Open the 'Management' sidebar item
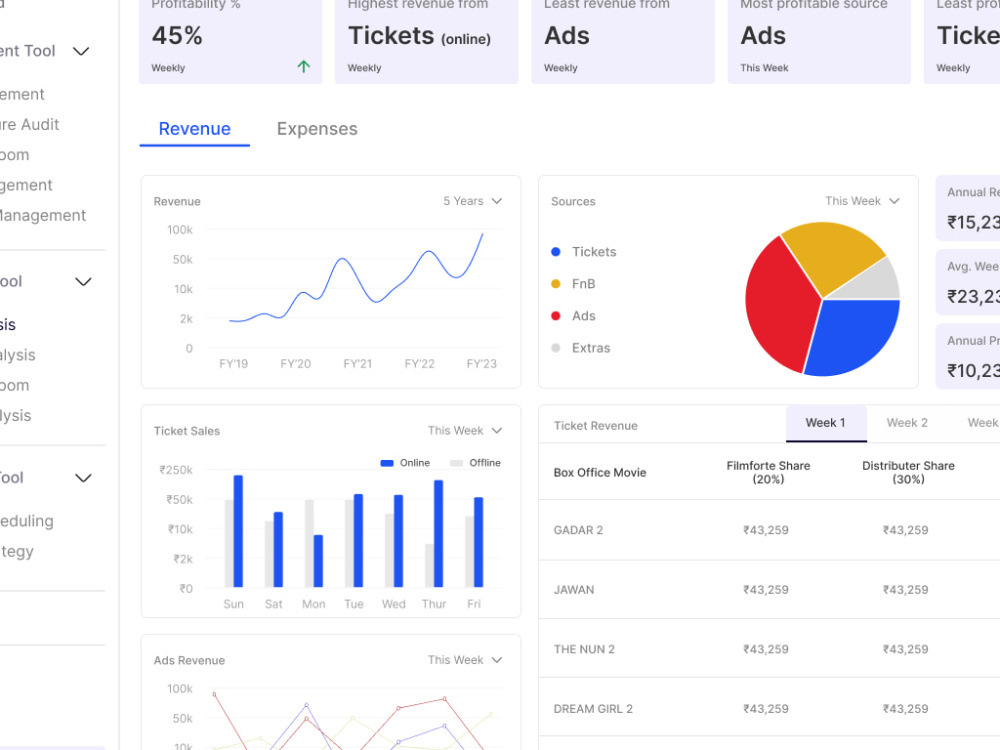 click(x=43, y=216)
